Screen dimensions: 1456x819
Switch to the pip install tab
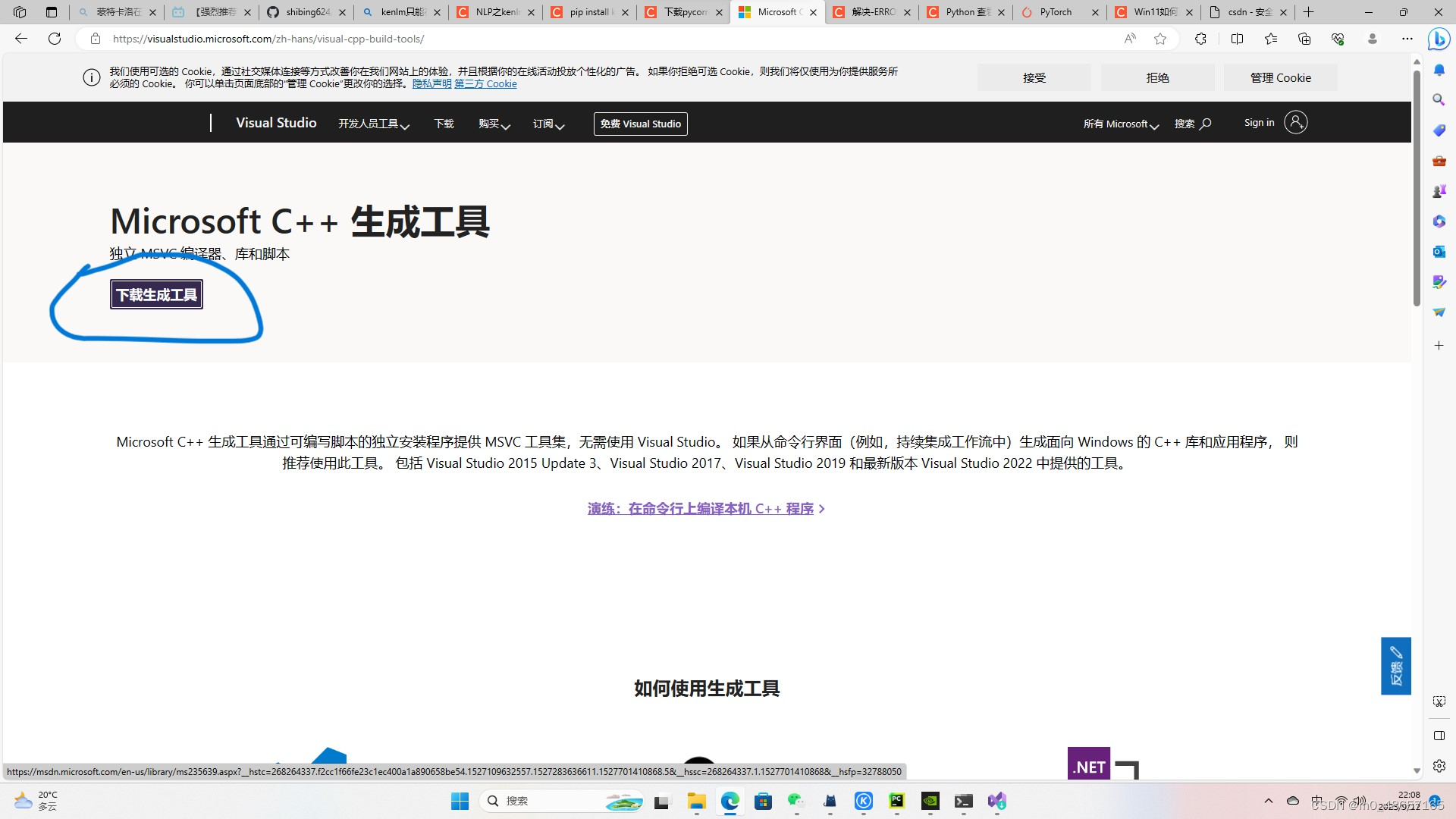click(x=590, y=12)
